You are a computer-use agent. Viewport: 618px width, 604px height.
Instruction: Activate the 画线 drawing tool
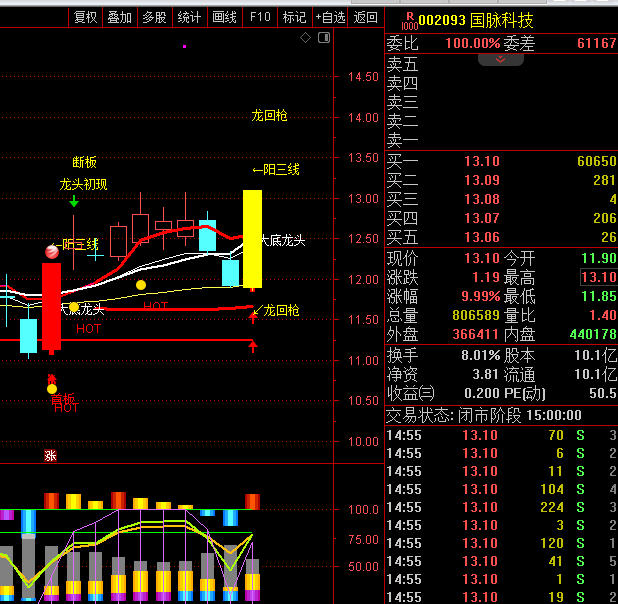225,17
